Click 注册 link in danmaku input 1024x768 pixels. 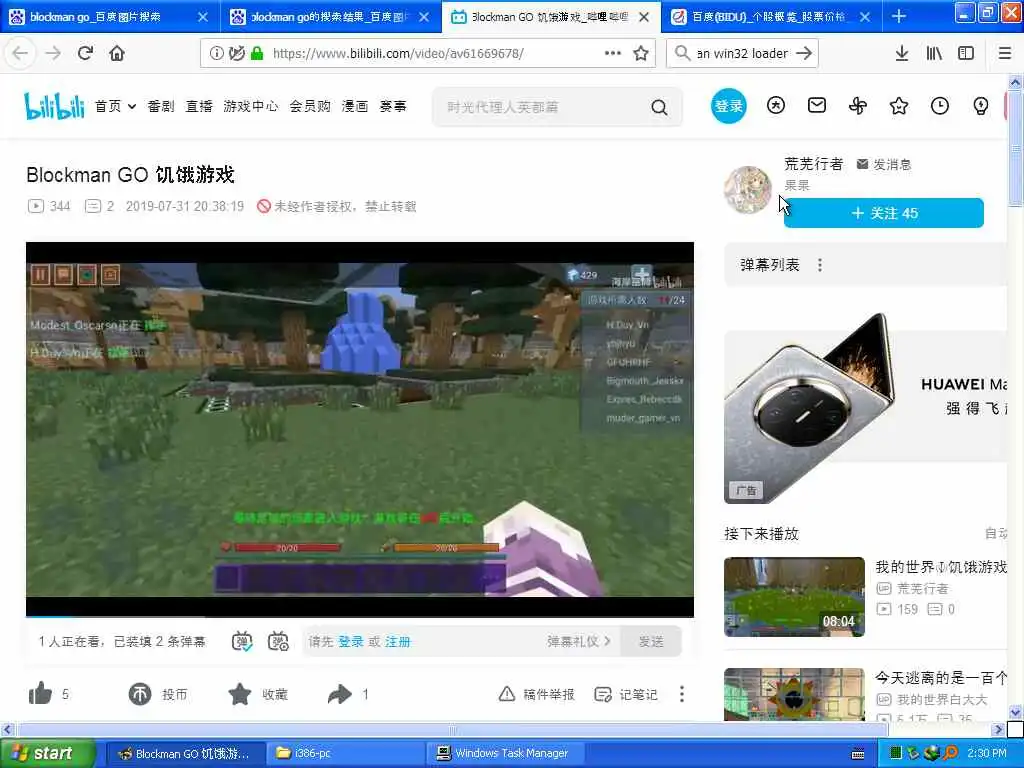click(x=398, y=641)
